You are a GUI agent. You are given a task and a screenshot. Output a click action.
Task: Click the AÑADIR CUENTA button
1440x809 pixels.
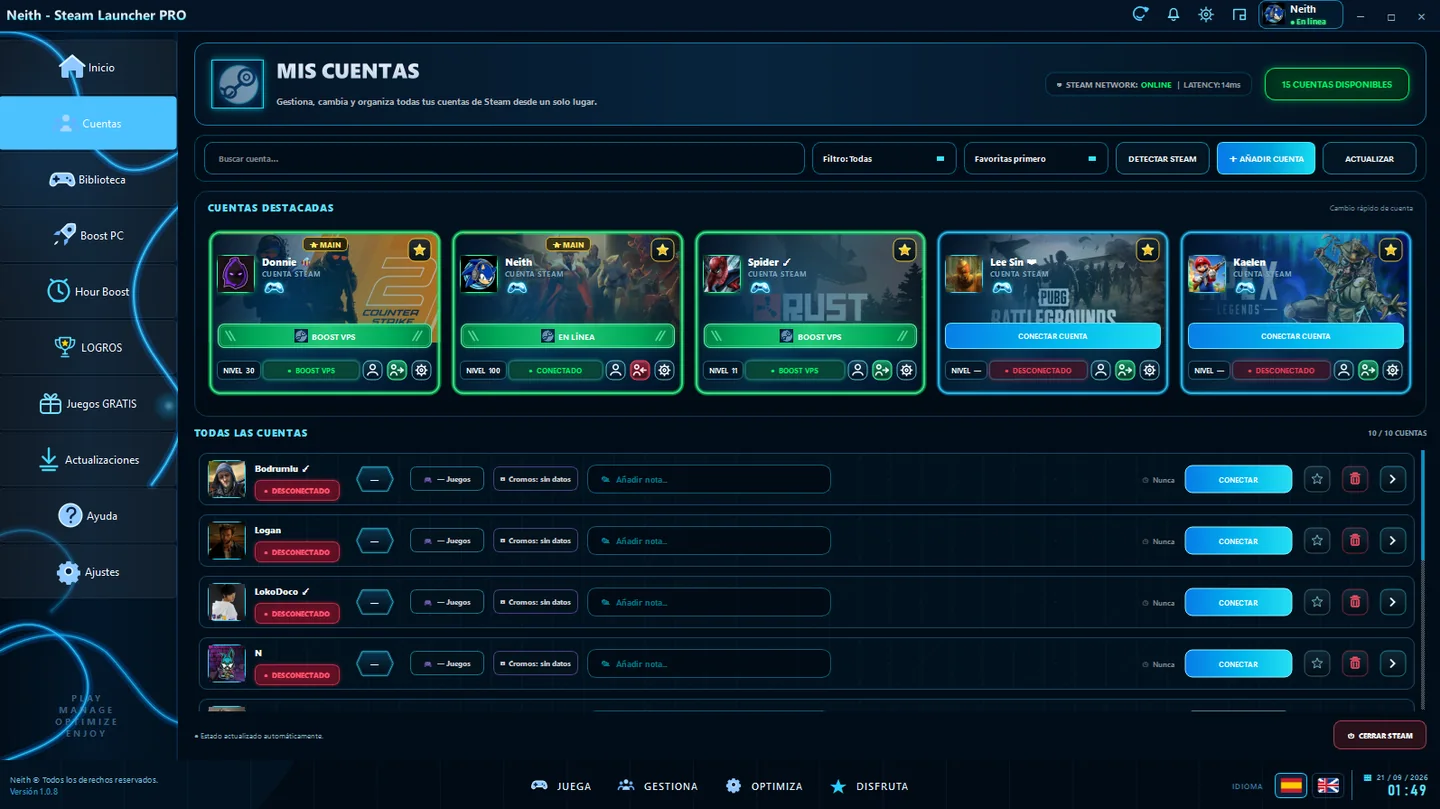tap(1266, 158)
